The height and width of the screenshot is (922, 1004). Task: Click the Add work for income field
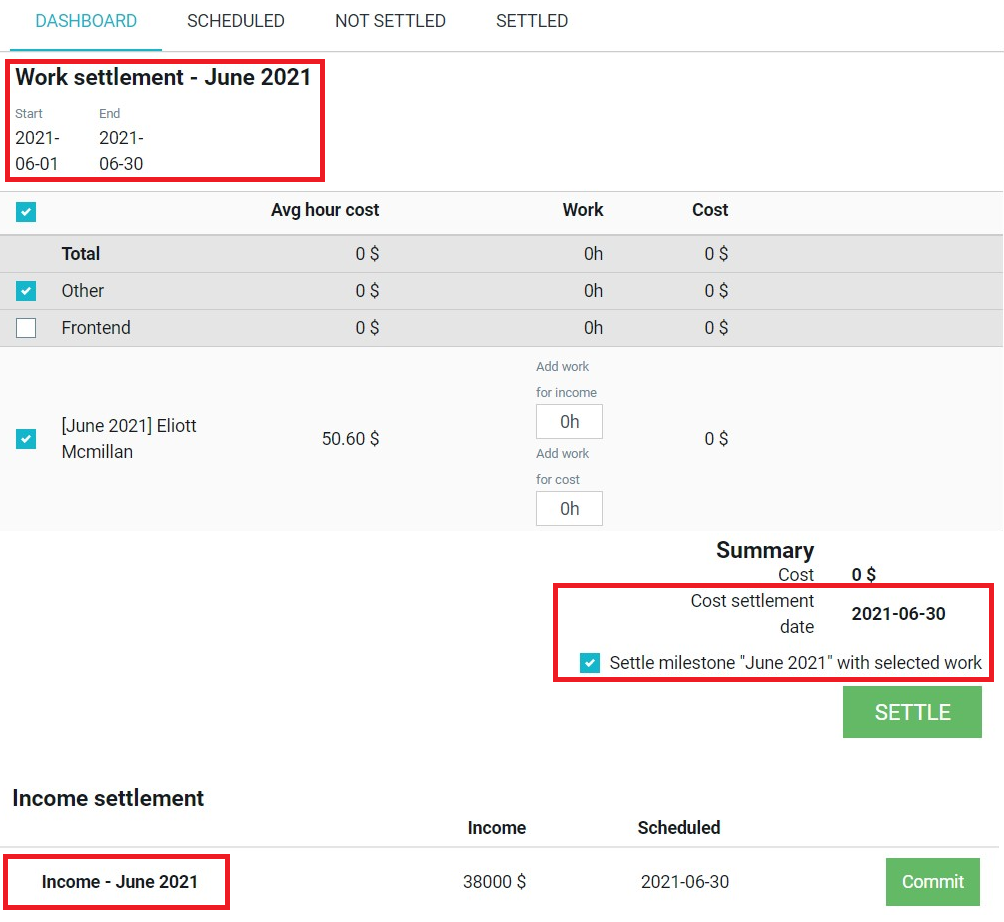tap(569, 421)
